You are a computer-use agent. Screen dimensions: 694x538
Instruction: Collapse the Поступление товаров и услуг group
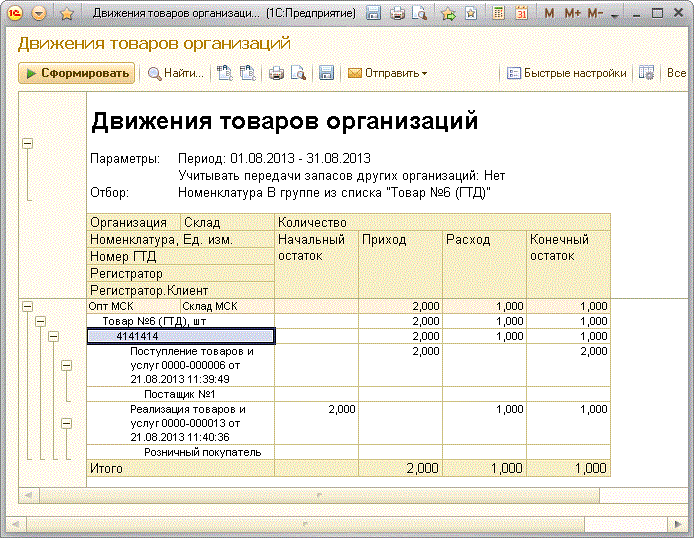(66, 365)
